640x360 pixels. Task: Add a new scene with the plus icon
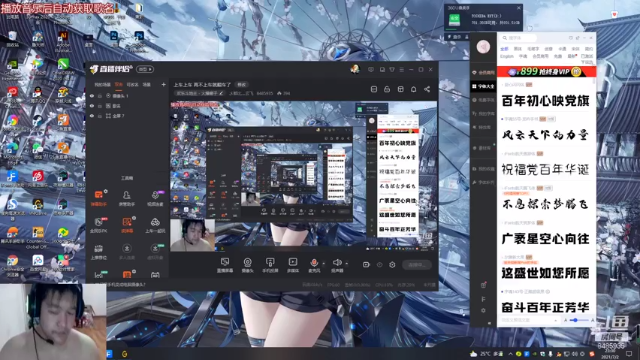tap(164, 84)
